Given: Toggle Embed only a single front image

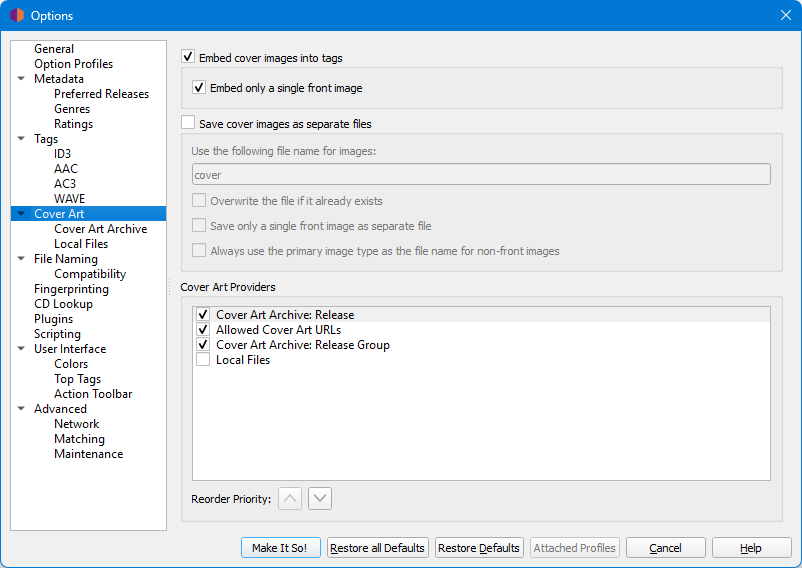Looking at the screenshot, I should coord(199,87).
